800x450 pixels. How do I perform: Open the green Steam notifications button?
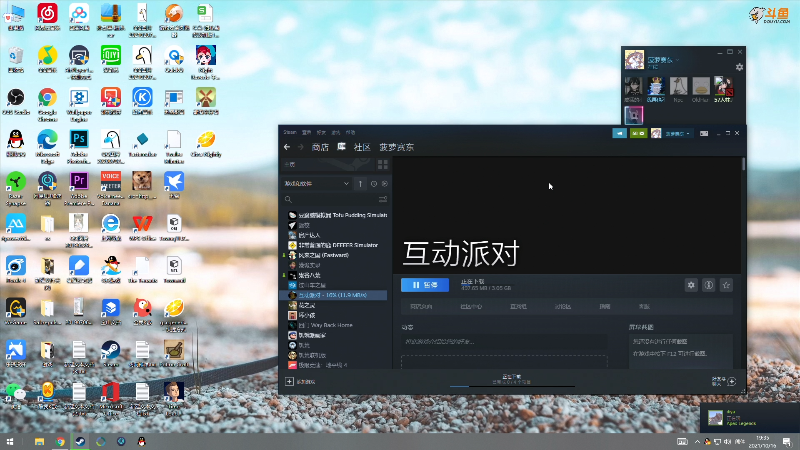click(x=638, y=133)
